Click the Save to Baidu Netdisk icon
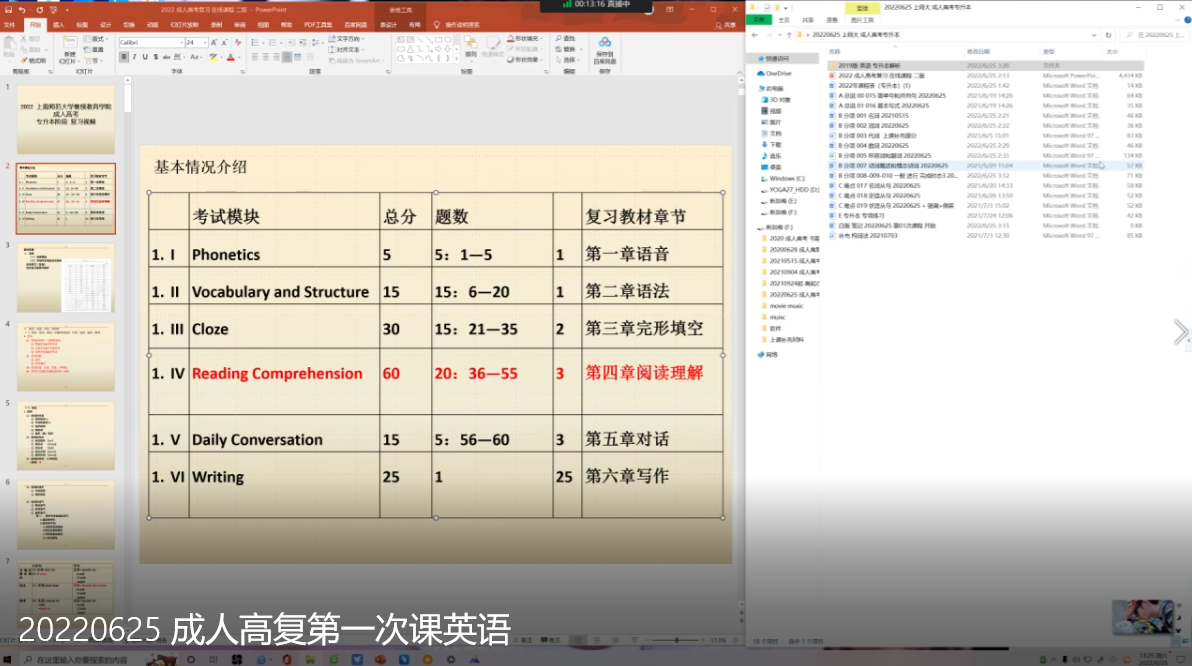Screen dimensions: 1192x666 point(605,50)
